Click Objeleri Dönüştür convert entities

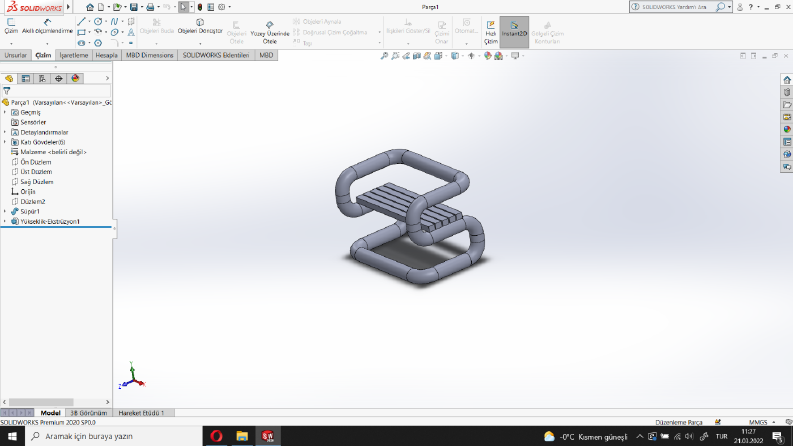[200, 26]
